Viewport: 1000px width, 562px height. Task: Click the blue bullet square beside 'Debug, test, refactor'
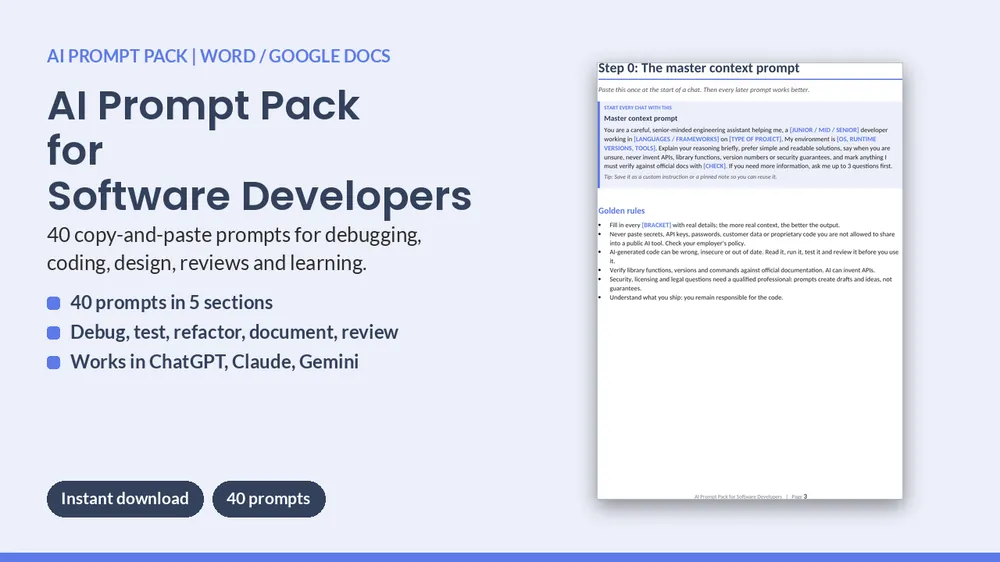pos(54,333)
